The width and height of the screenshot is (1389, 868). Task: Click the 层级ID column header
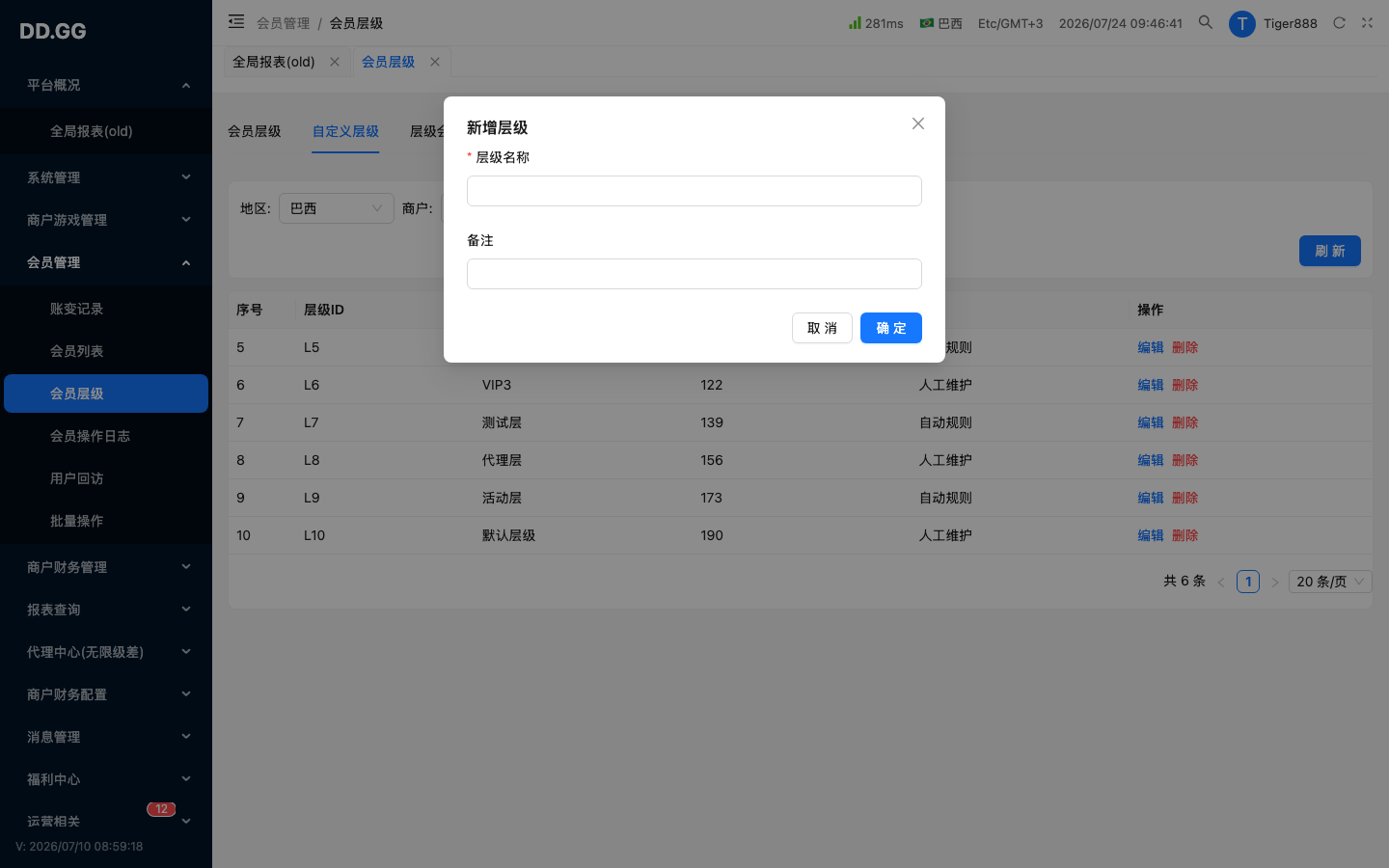[x=324, y=310]
